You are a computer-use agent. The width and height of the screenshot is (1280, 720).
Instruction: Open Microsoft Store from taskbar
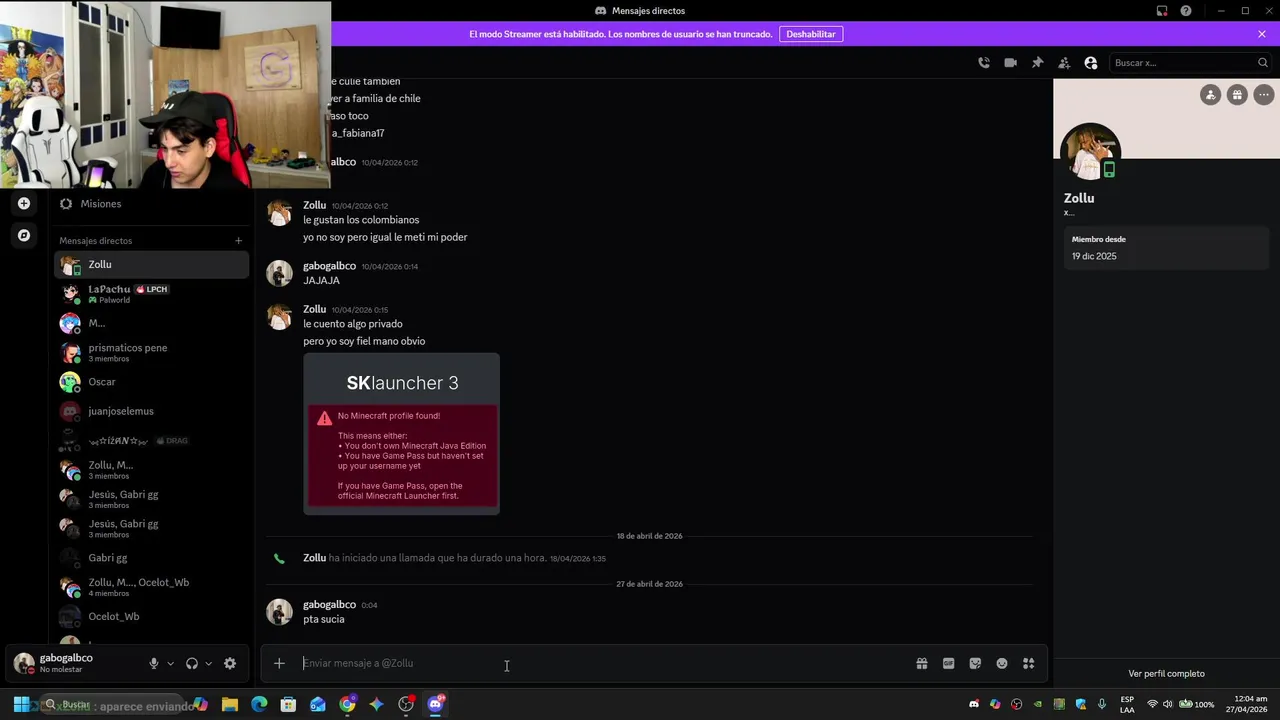(x=288, y=704)
